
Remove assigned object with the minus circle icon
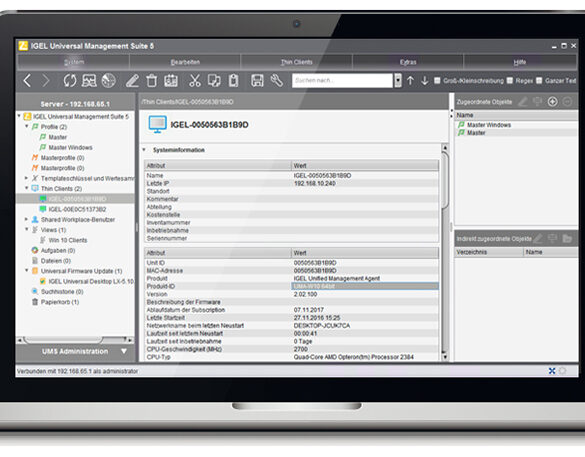click(x=567, y=101)
